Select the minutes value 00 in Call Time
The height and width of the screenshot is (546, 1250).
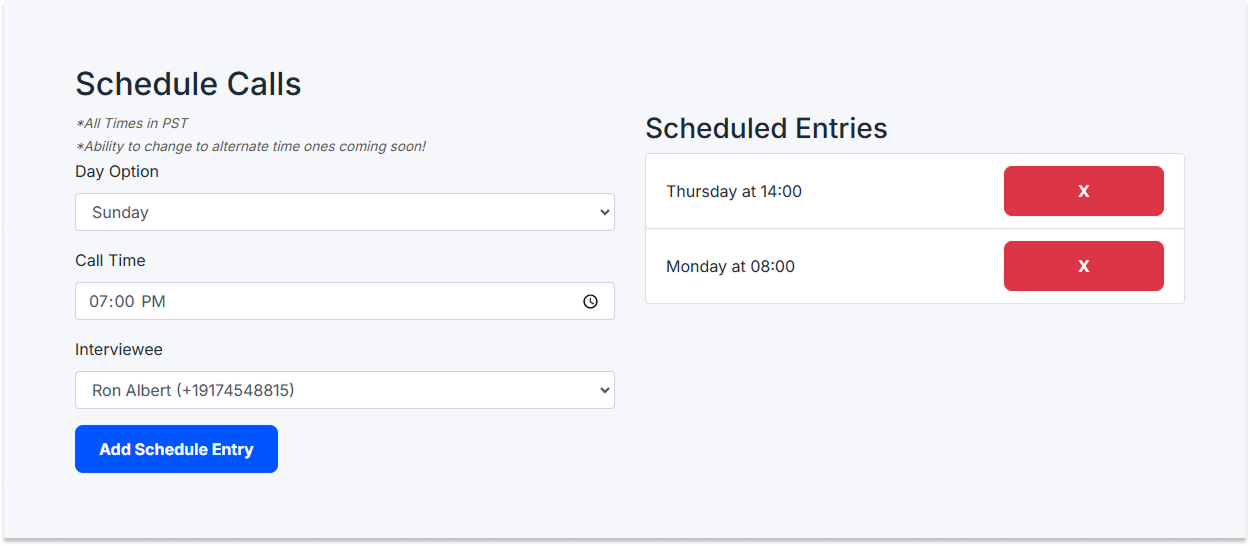[124, 301]
